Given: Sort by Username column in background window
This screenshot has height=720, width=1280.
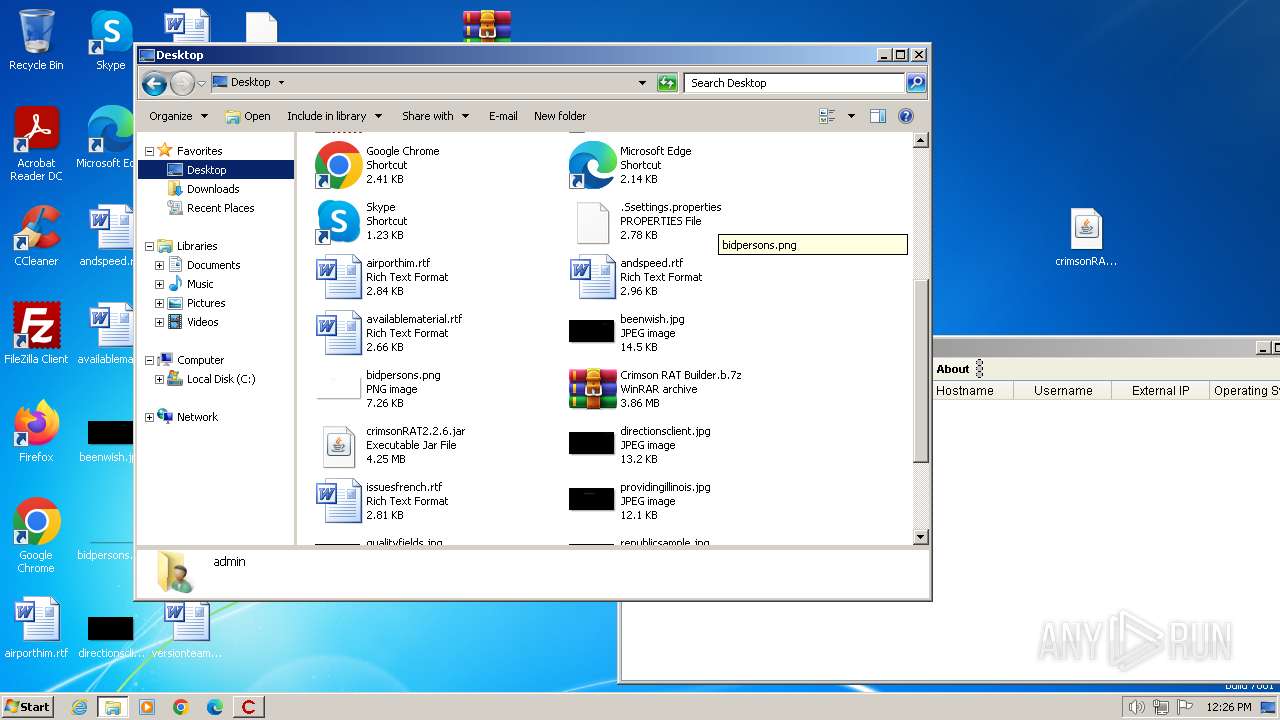Looking at the screenshot, I should [1063, 390].
